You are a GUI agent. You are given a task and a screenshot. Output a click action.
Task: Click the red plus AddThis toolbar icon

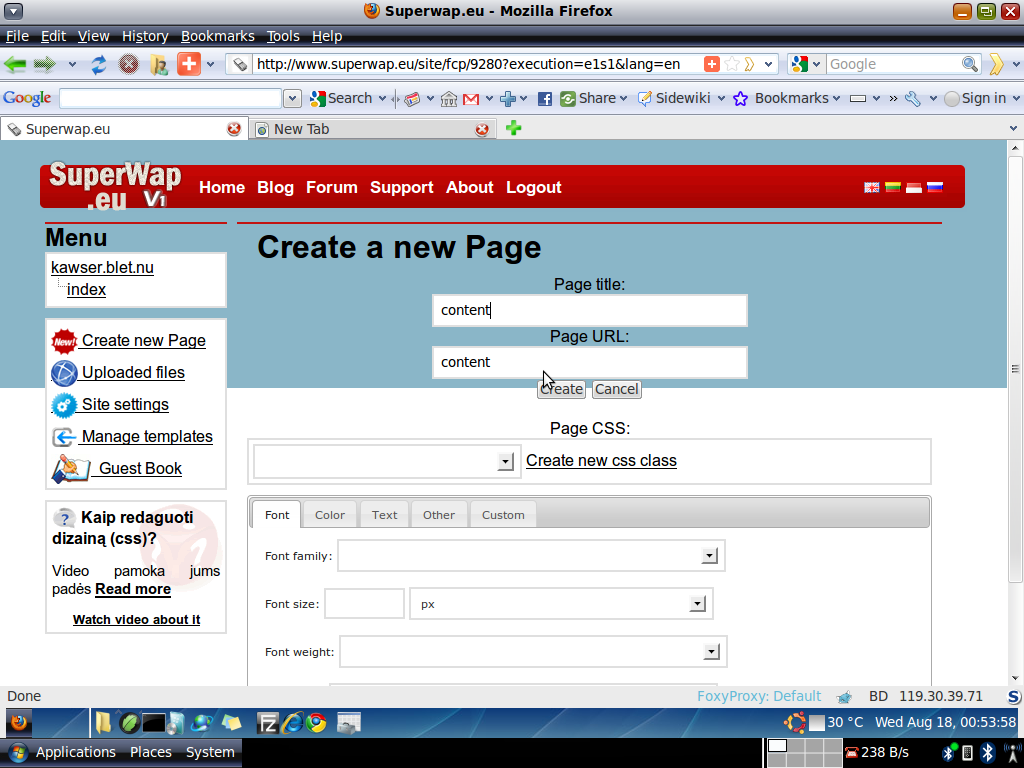pos(189,64)
